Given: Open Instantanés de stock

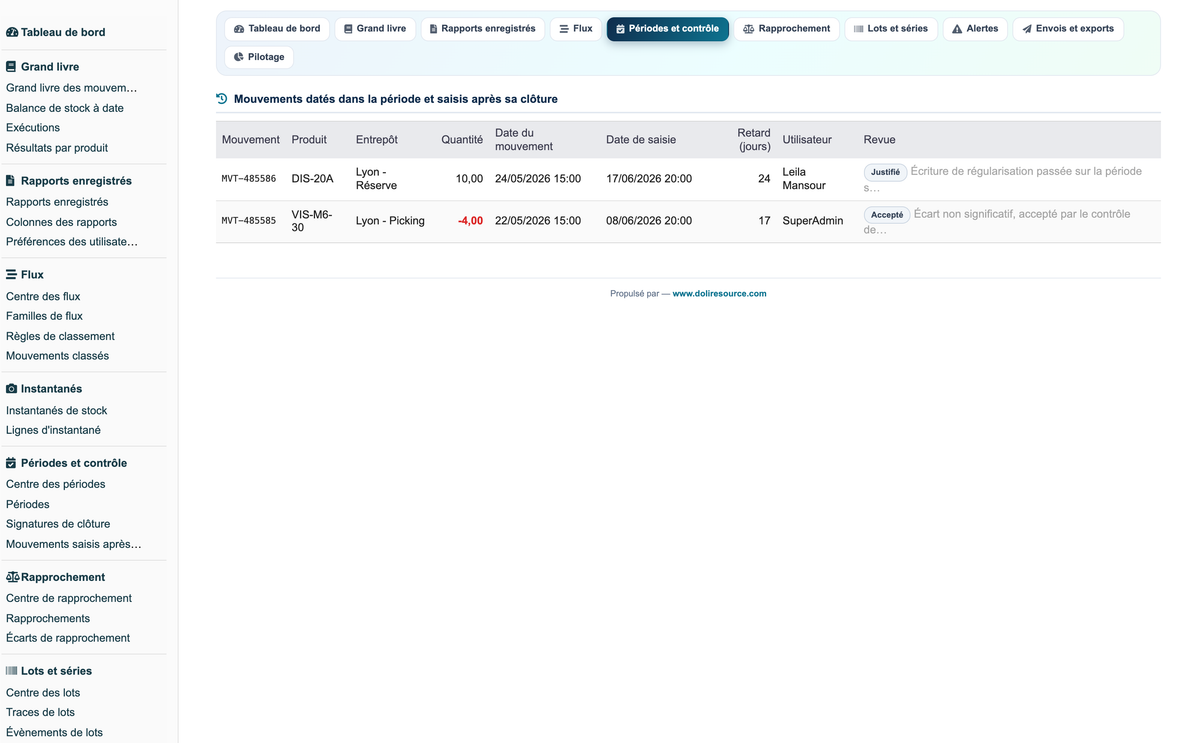Looking at the screenshot, I should pos(56,410).
